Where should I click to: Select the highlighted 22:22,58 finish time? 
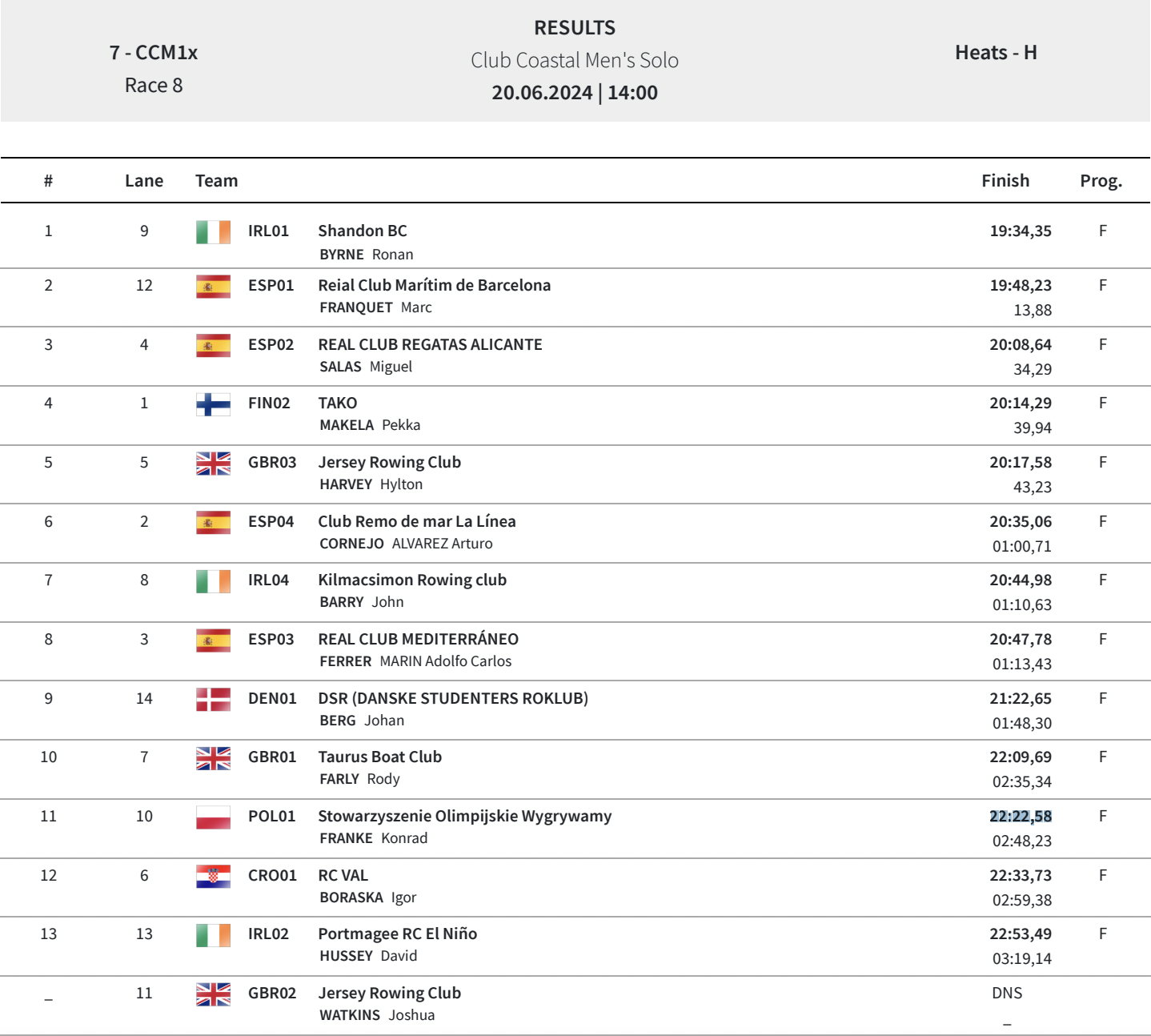point(1021,817)
